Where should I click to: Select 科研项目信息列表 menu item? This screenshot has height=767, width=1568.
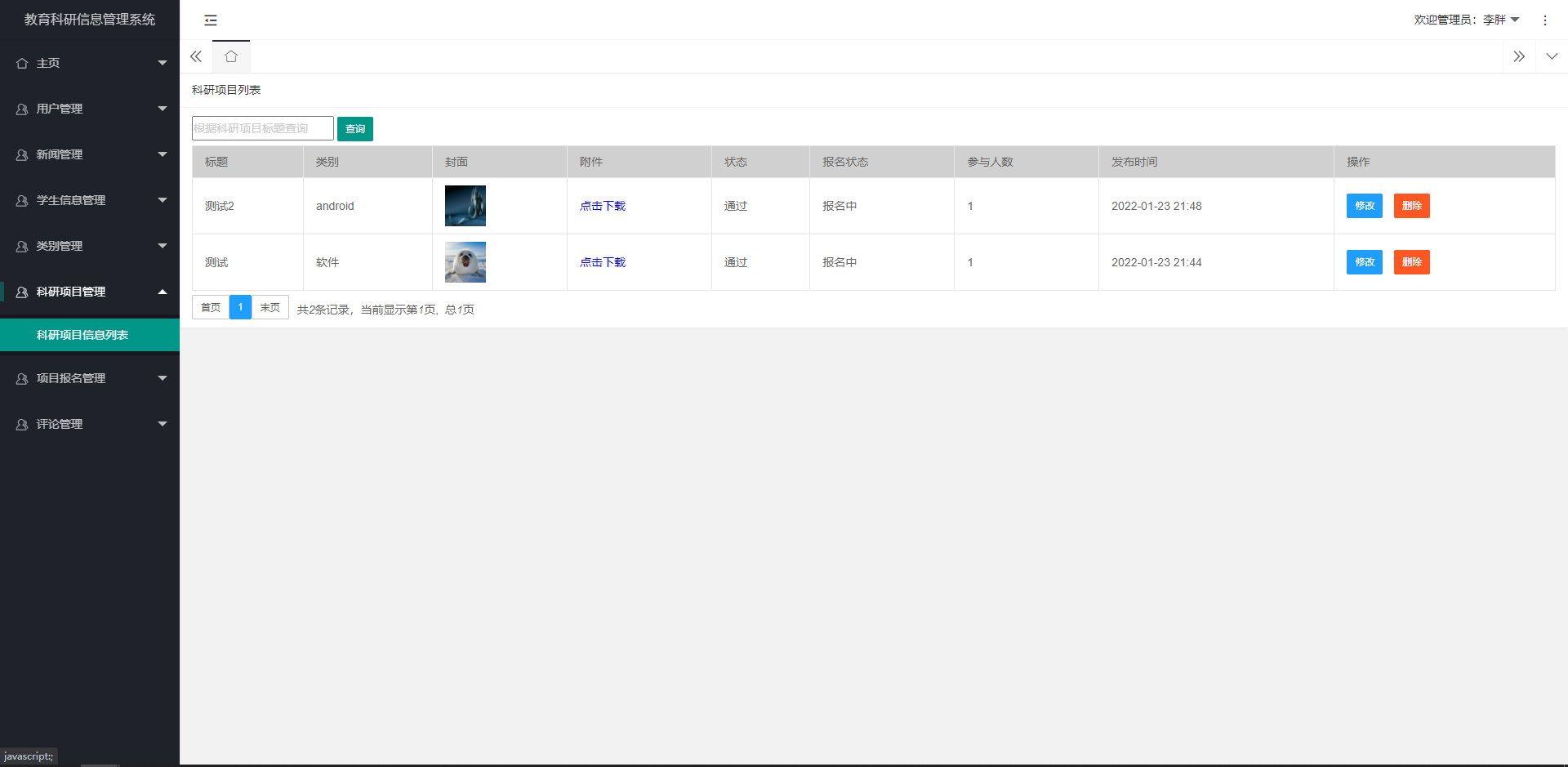82,335
